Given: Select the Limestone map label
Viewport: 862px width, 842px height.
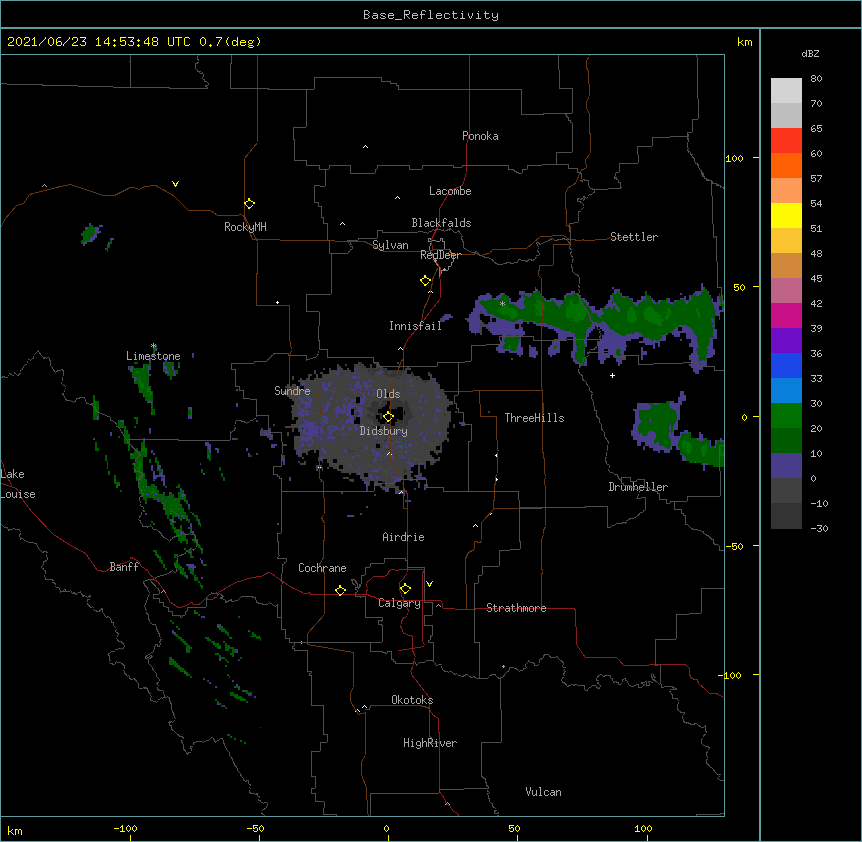Looking at the screenshot, I should (x=153, y=356).
